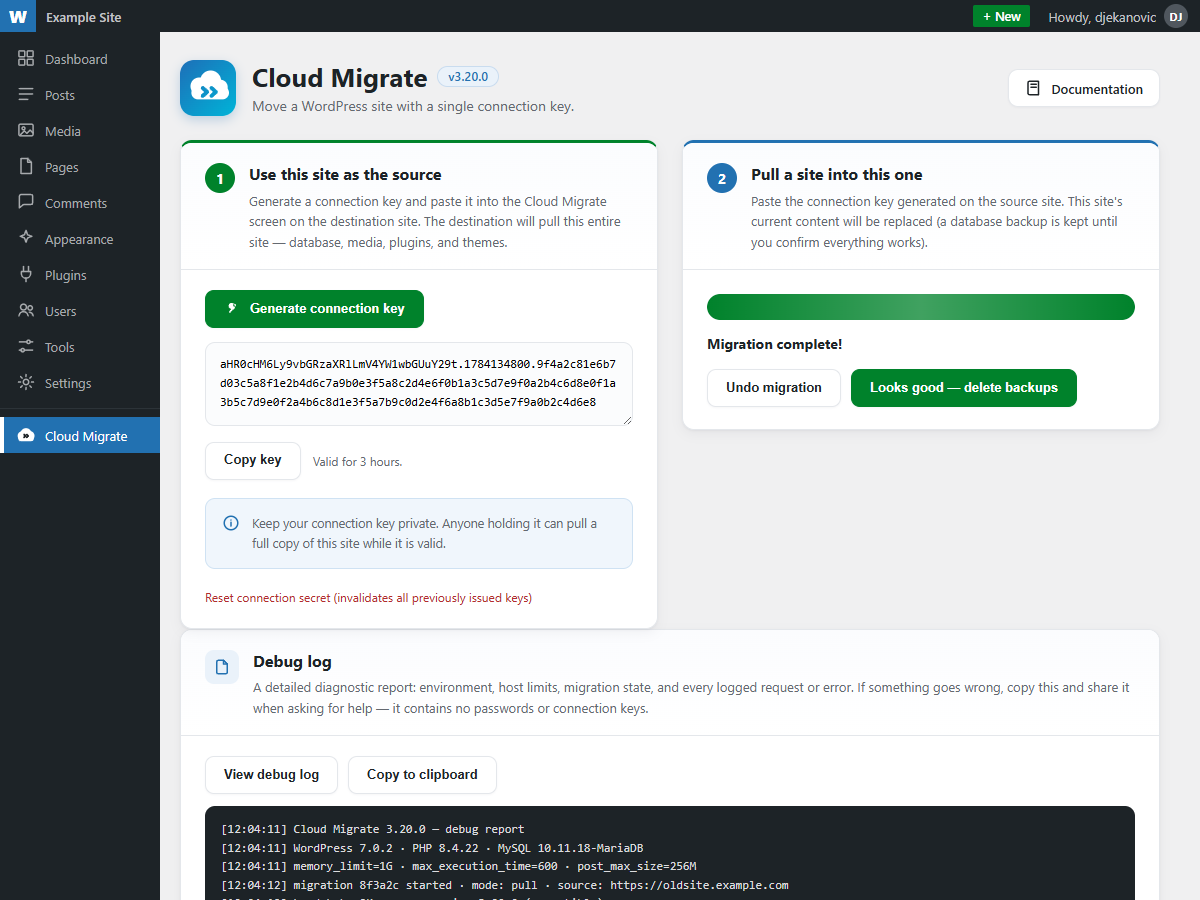Click the key icon on Generate button
The width and height of the screenshot is (1200, 900).
pyautogui.click(x=232, y=309)
